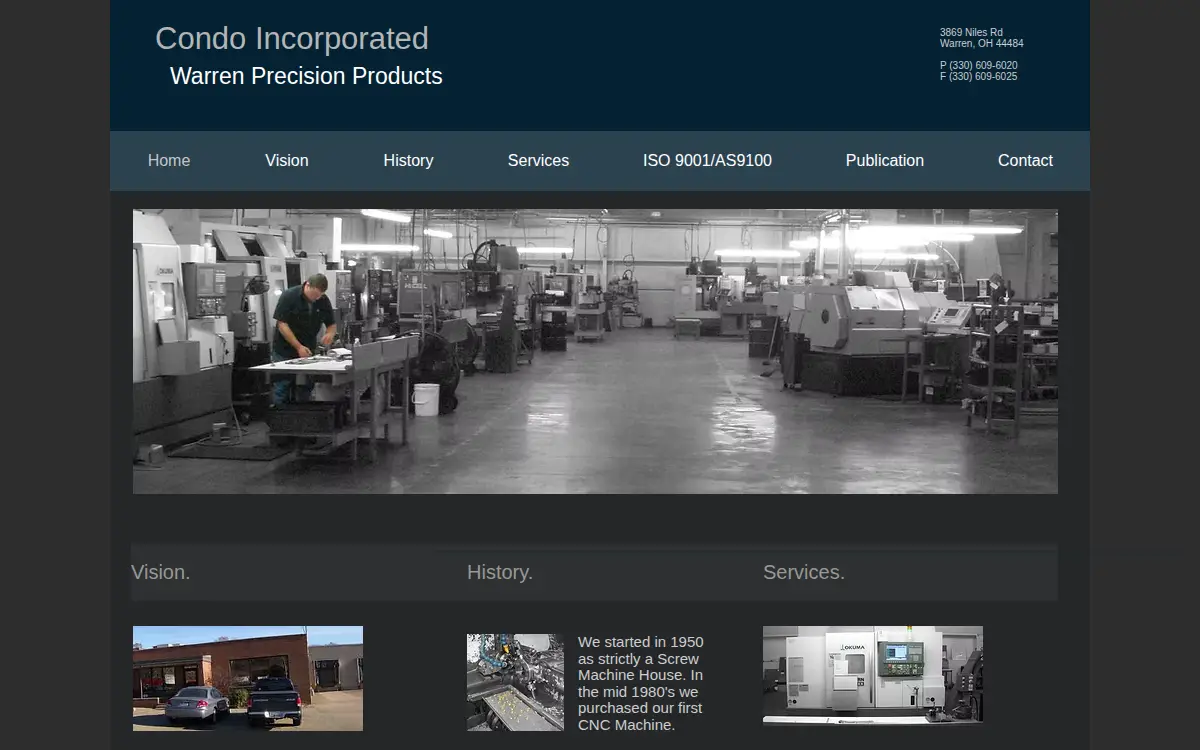
Task: Click the 'We started in 1950' paragraph
Action: [641, 683]
